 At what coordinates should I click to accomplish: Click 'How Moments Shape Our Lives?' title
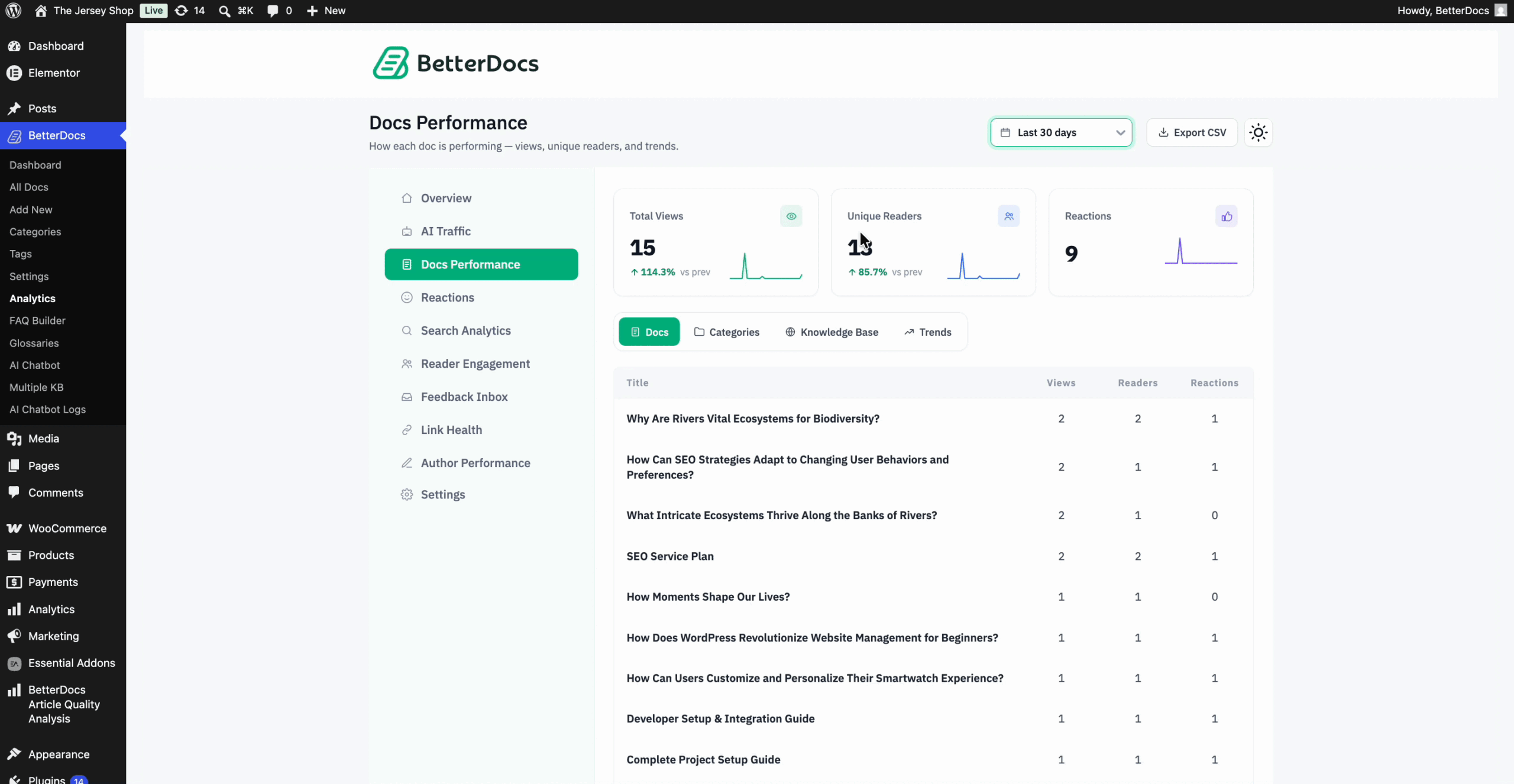[708, 597]
